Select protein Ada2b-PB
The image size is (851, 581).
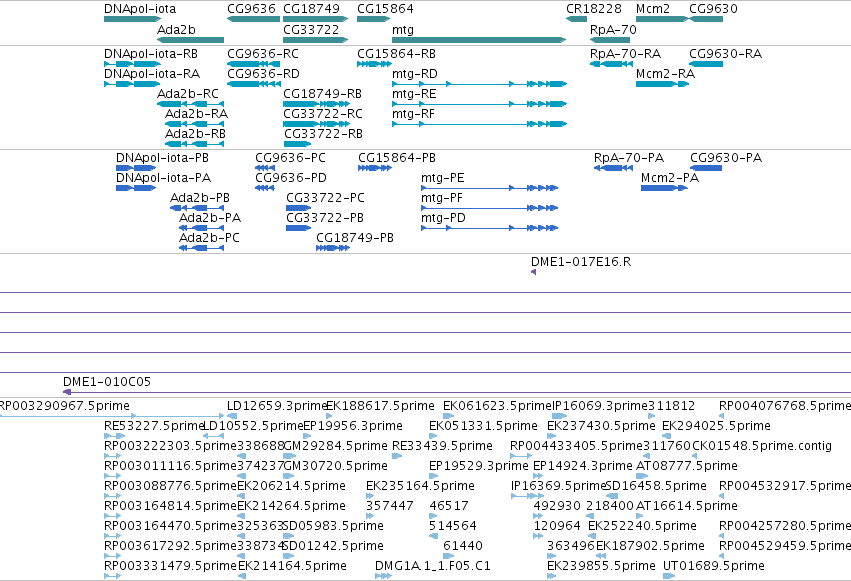click(x=200, y=198)
